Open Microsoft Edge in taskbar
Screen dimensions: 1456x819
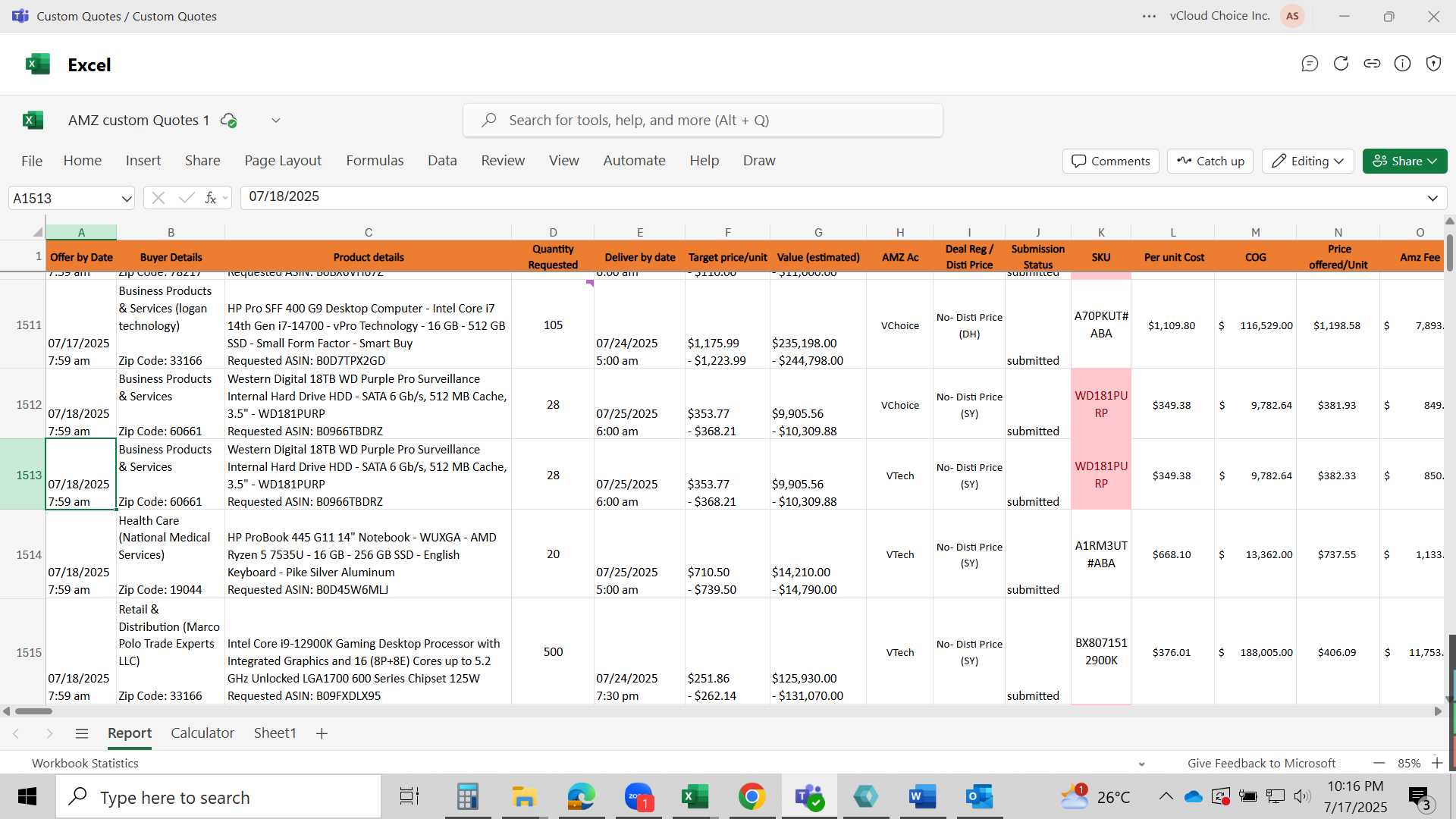coord(581,796)
